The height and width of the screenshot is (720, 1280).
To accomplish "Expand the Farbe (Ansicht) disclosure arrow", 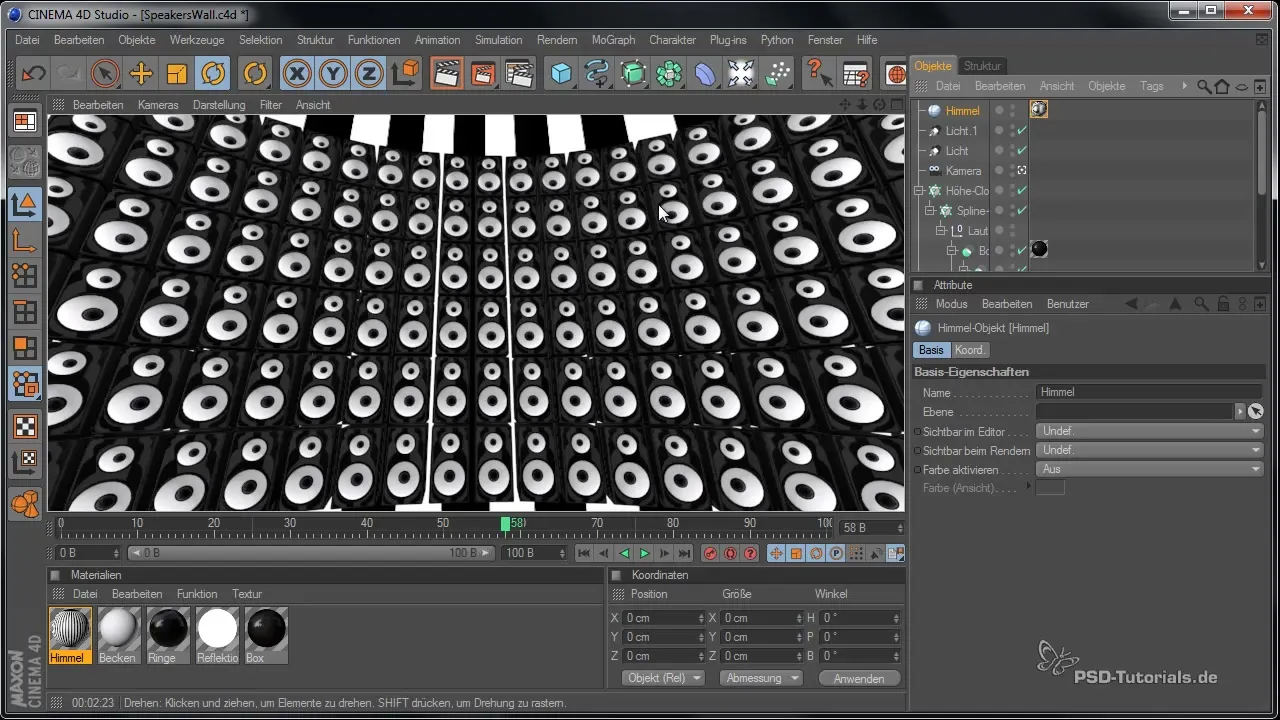I will (1029, 487).
